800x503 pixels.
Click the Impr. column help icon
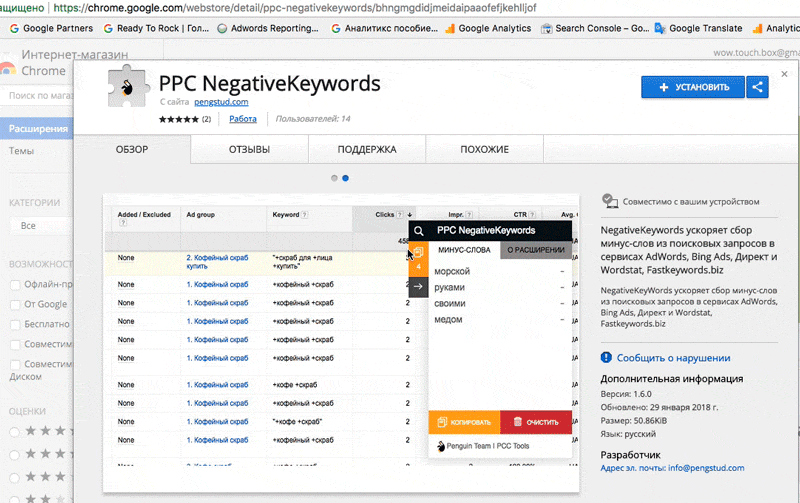tap(469, 215)
